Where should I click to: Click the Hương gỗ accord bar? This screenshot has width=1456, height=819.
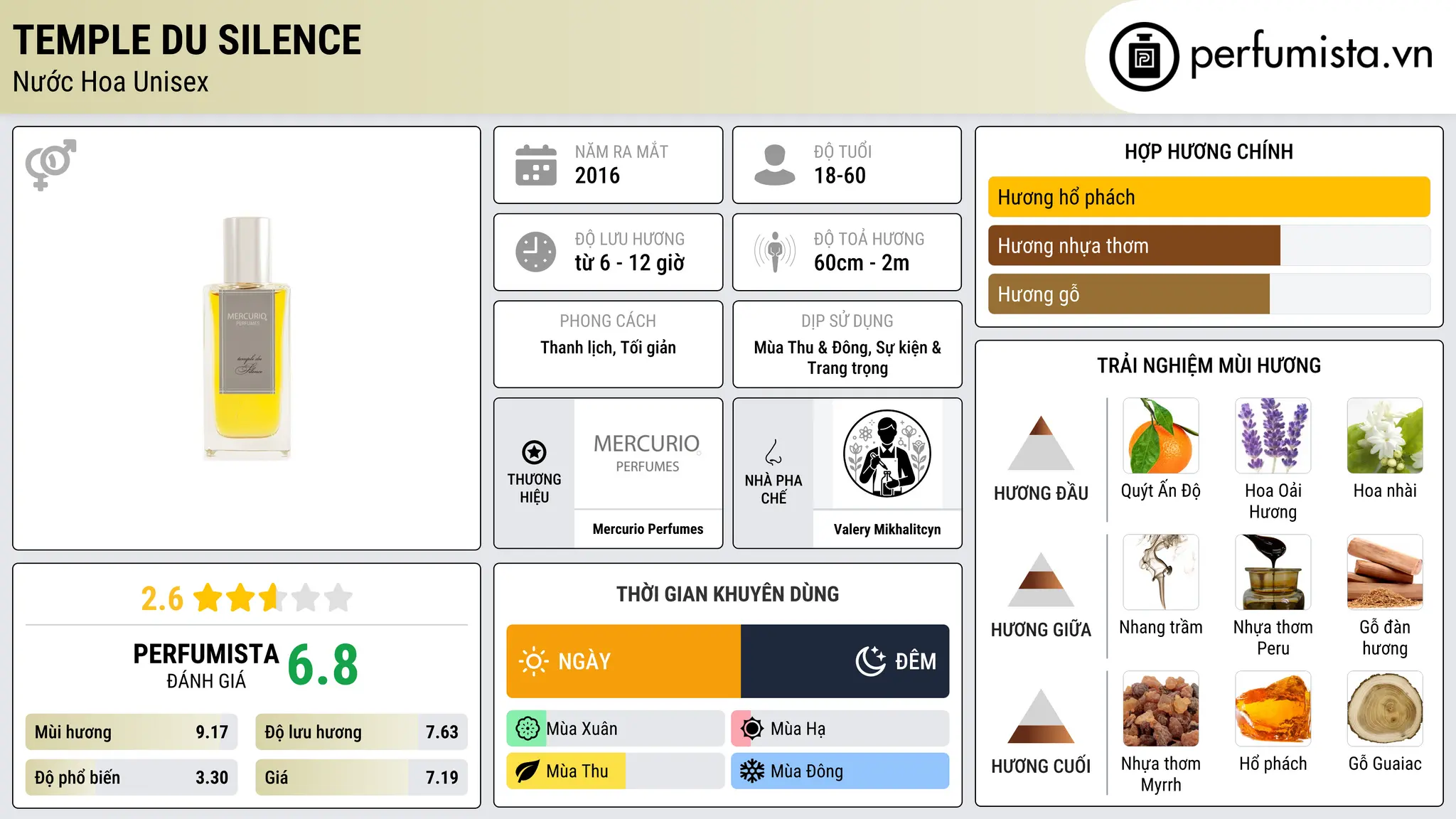coord(1209,294)
